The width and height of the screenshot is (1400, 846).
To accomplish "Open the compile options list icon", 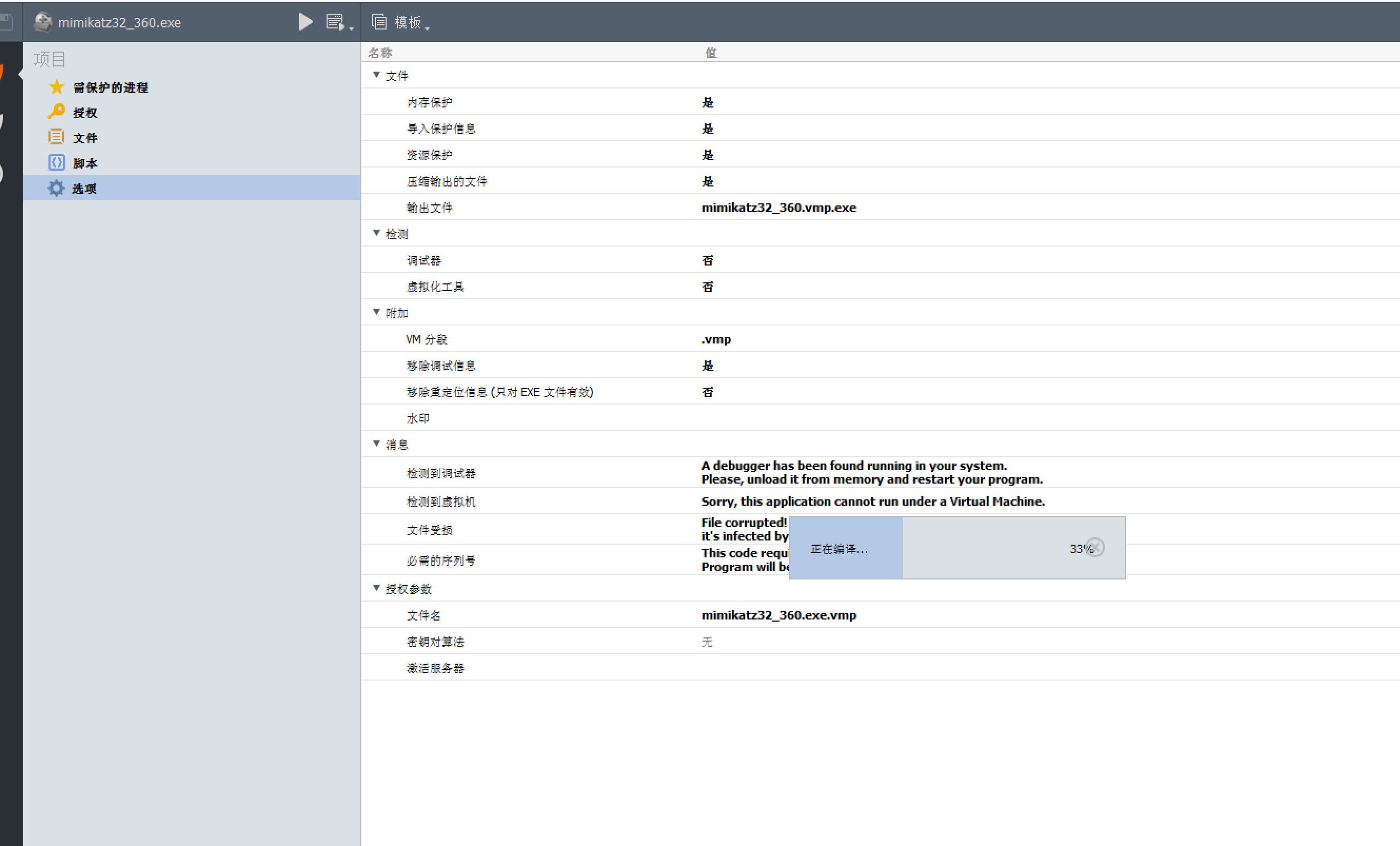I will [x=335, y=22].
